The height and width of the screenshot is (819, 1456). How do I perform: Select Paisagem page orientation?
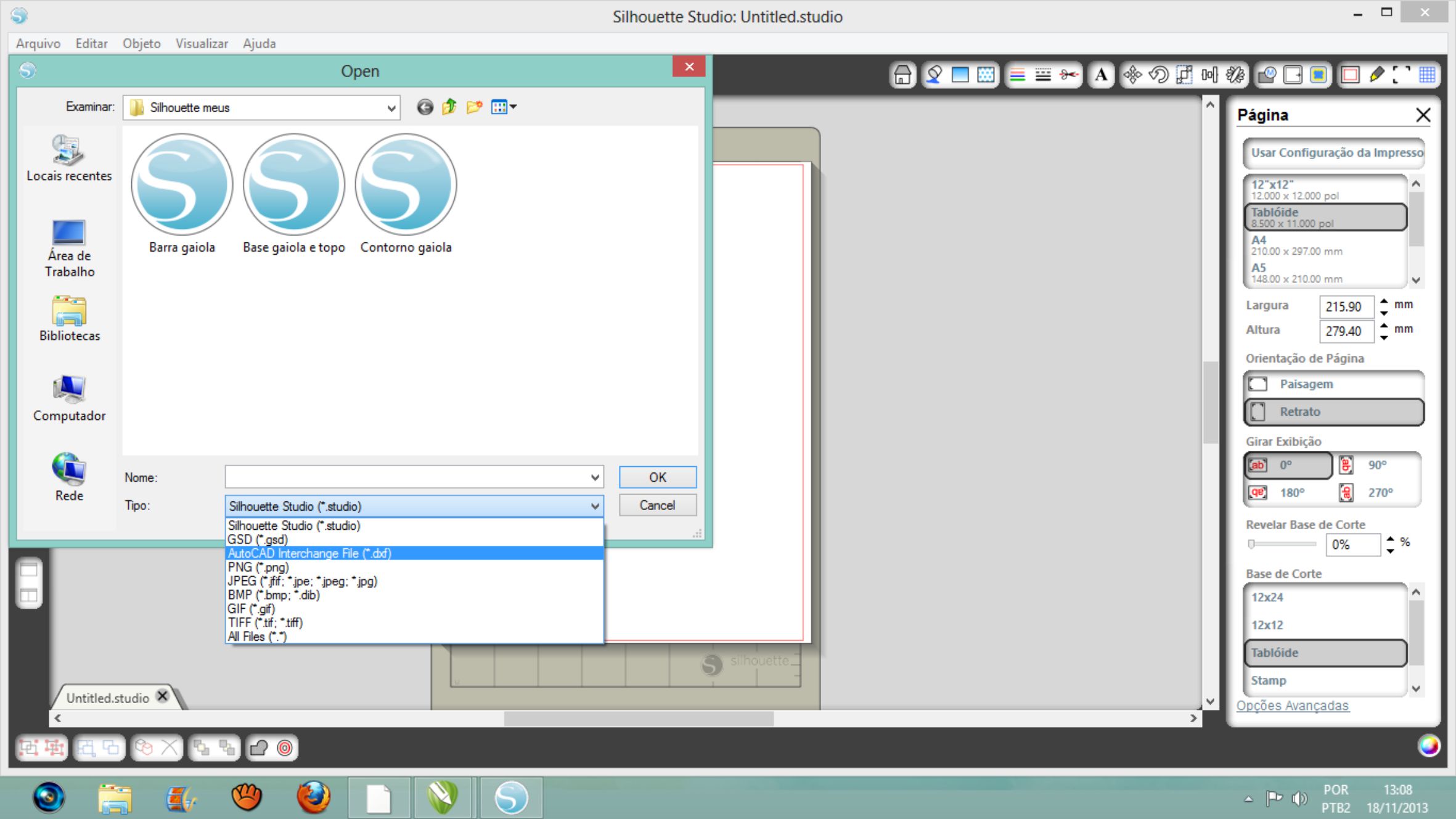pos(1334,384)
